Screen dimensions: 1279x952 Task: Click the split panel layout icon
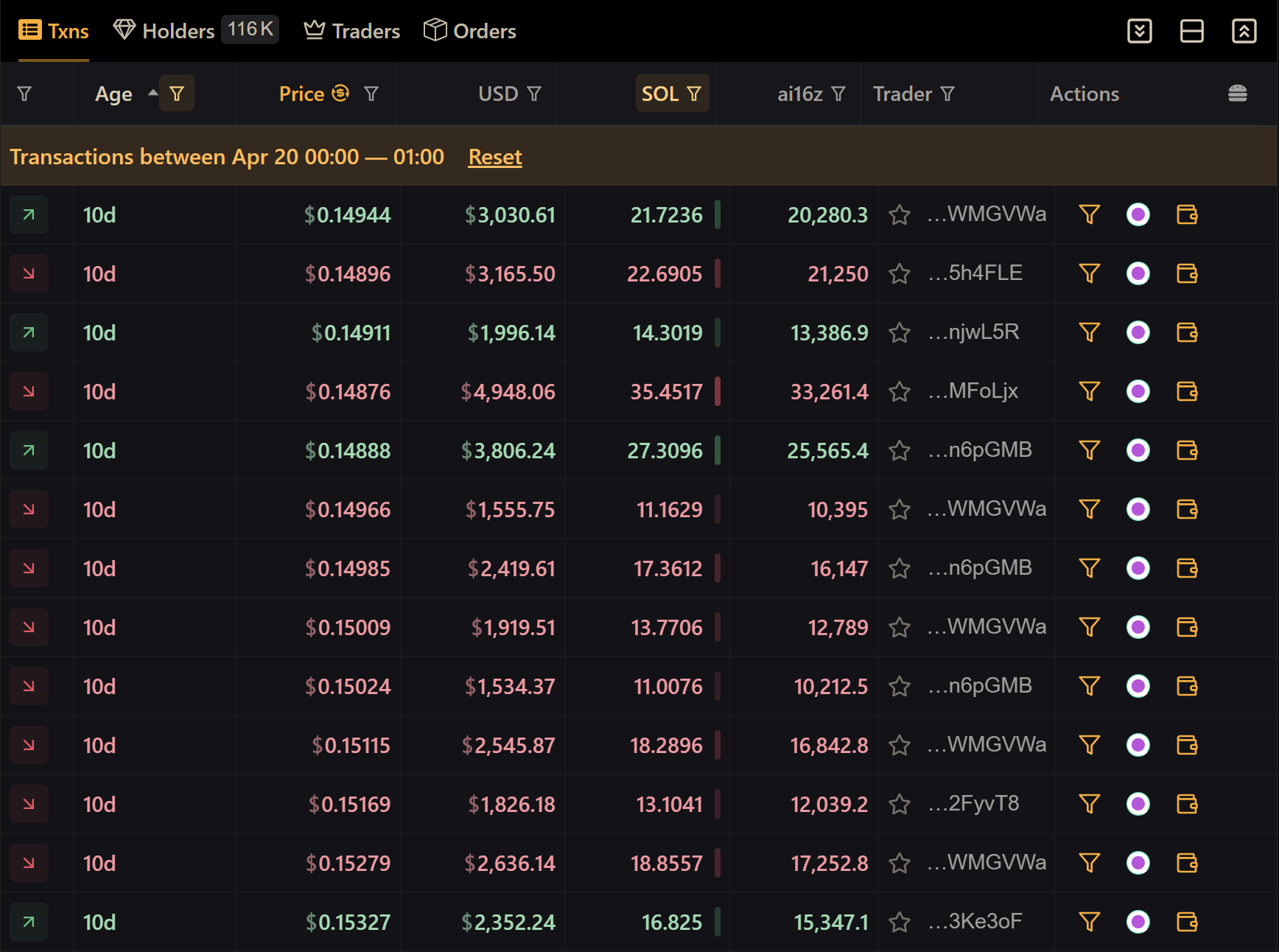click(x=1191, y=31)
